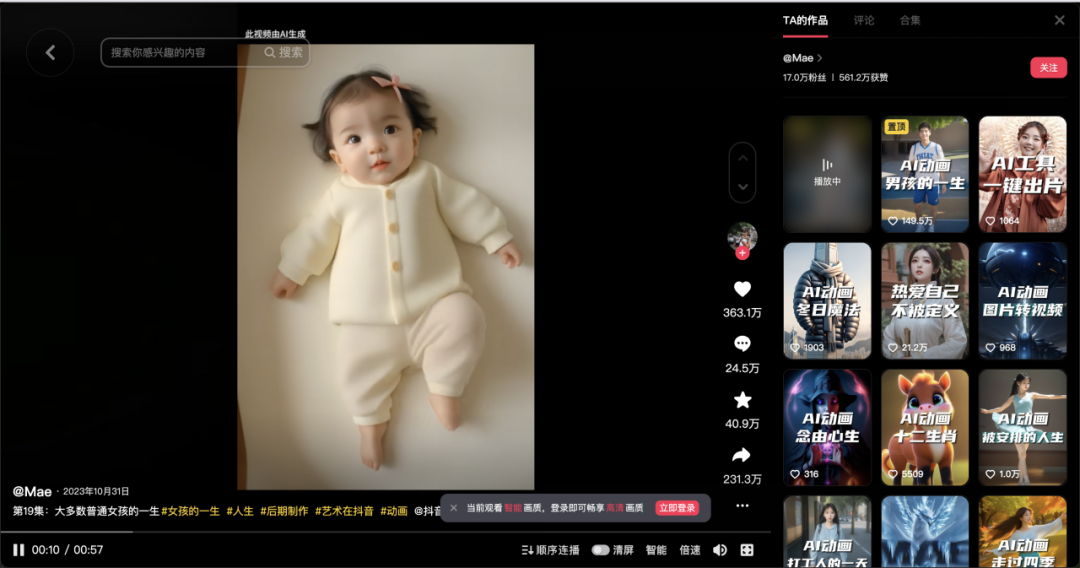The height and width of the screenshot is (568, 1080).
Task: Open 热爱自己不被定义 video thumbnail
Action: coord(925,301)
